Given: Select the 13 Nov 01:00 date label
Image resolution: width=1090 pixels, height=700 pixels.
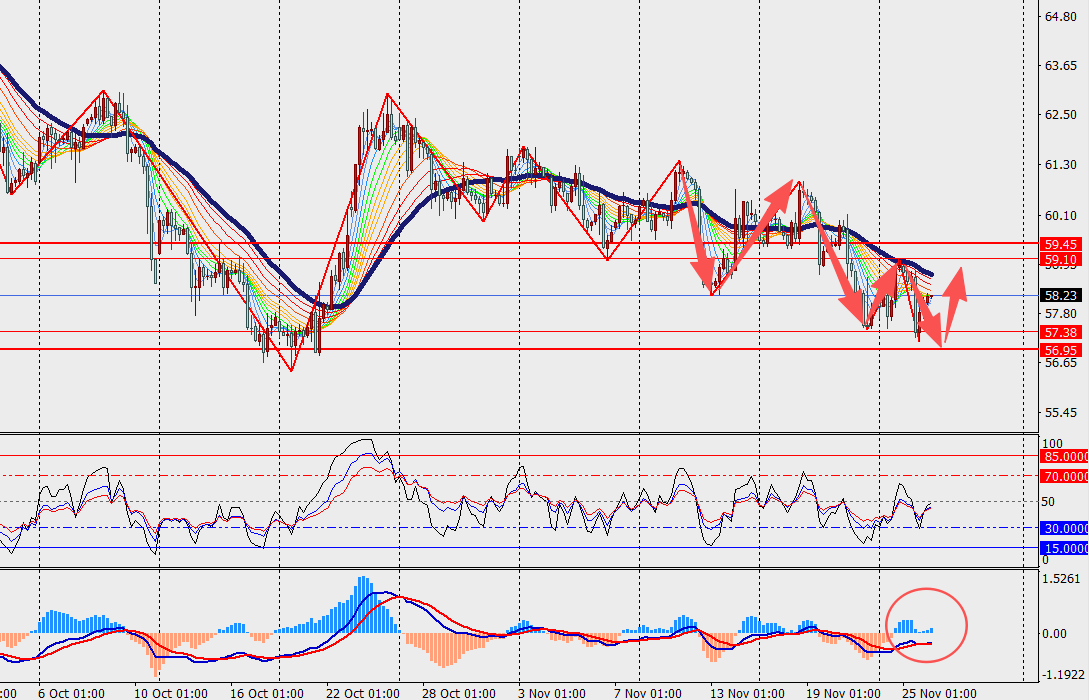Looking at the screenshot, I should pyautogui.click(x=745, y=692).
